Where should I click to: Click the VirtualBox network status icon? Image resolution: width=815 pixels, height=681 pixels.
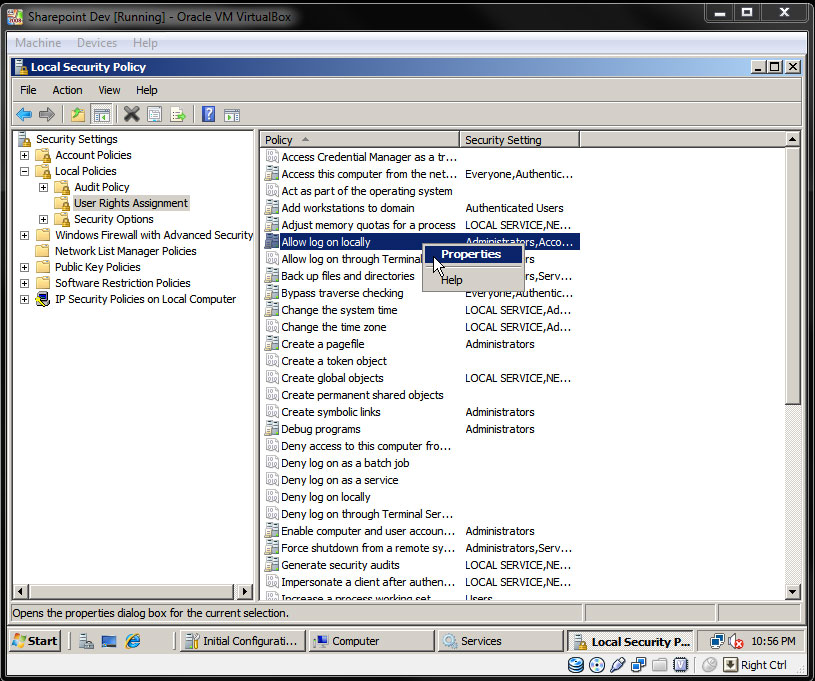638,665
